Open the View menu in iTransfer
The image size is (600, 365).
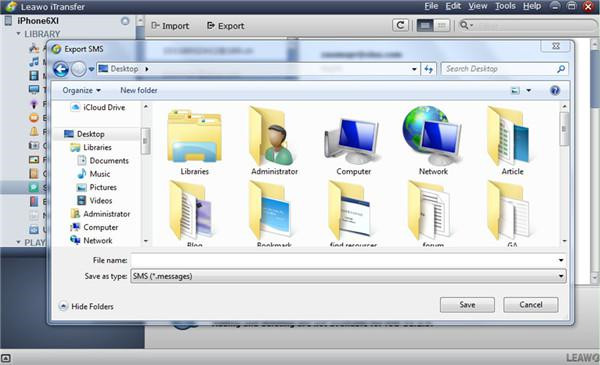tap(478, 6)
